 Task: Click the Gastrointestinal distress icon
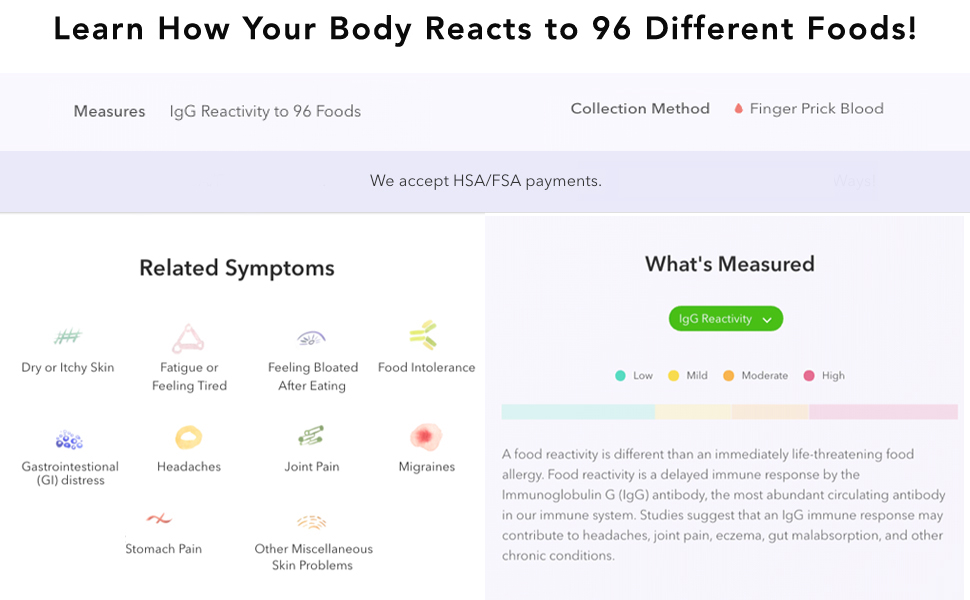[69, 439]
